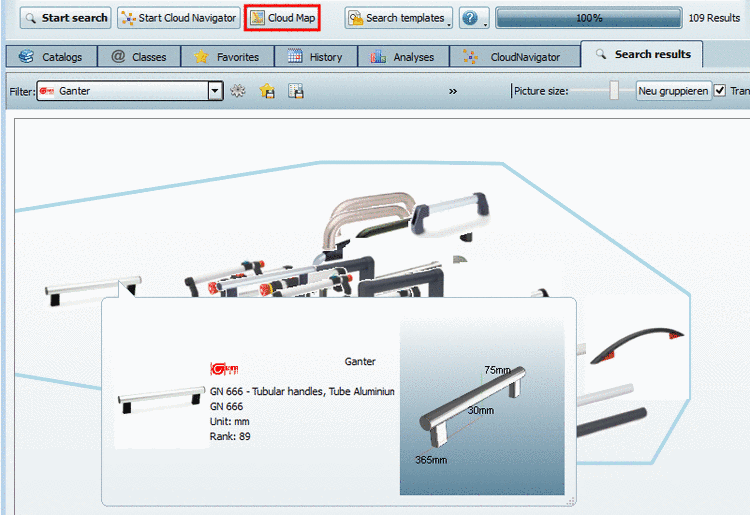This screenshot has height=515, width=750.
Task: Click the document with disk save icon
Action: point(296,90)
